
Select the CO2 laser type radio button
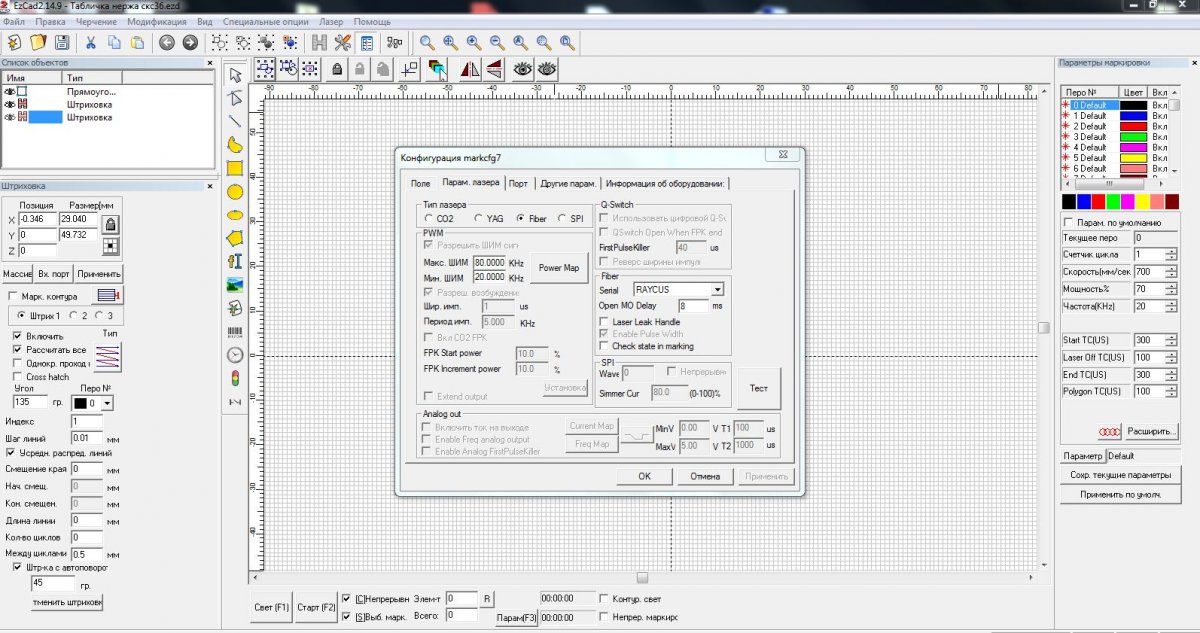(x=429, y=218)
